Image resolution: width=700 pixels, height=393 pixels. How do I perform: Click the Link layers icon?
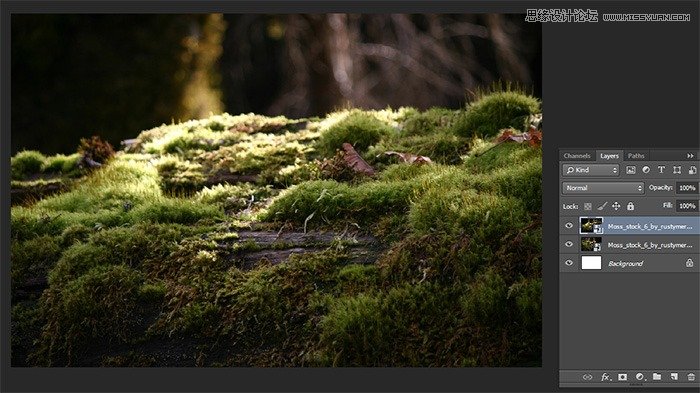[x=588, y=377]
